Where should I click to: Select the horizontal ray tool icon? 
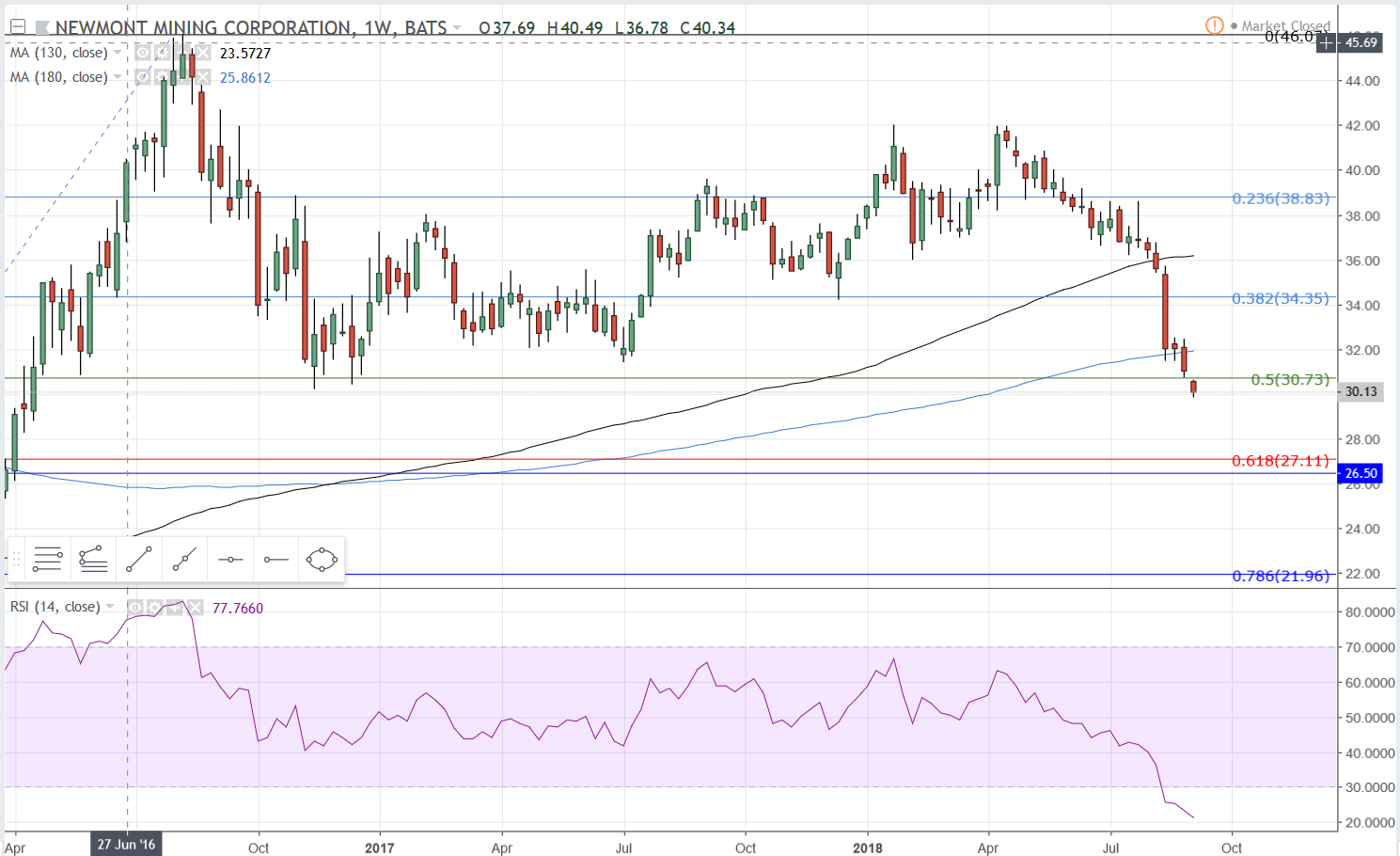click(x=275, y=560)
